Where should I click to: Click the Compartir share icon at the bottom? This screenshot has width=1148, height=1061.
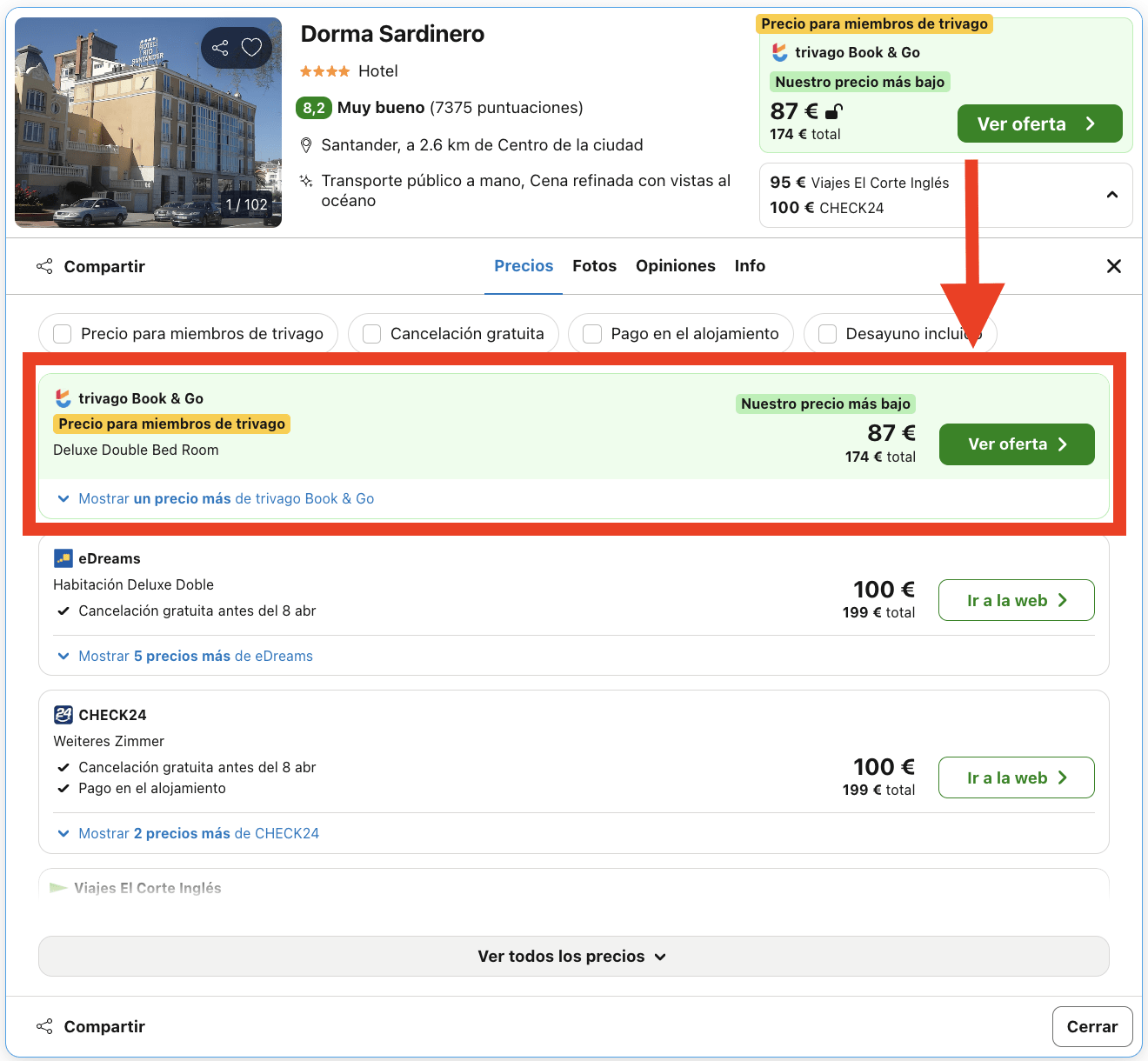[43, 1026]
